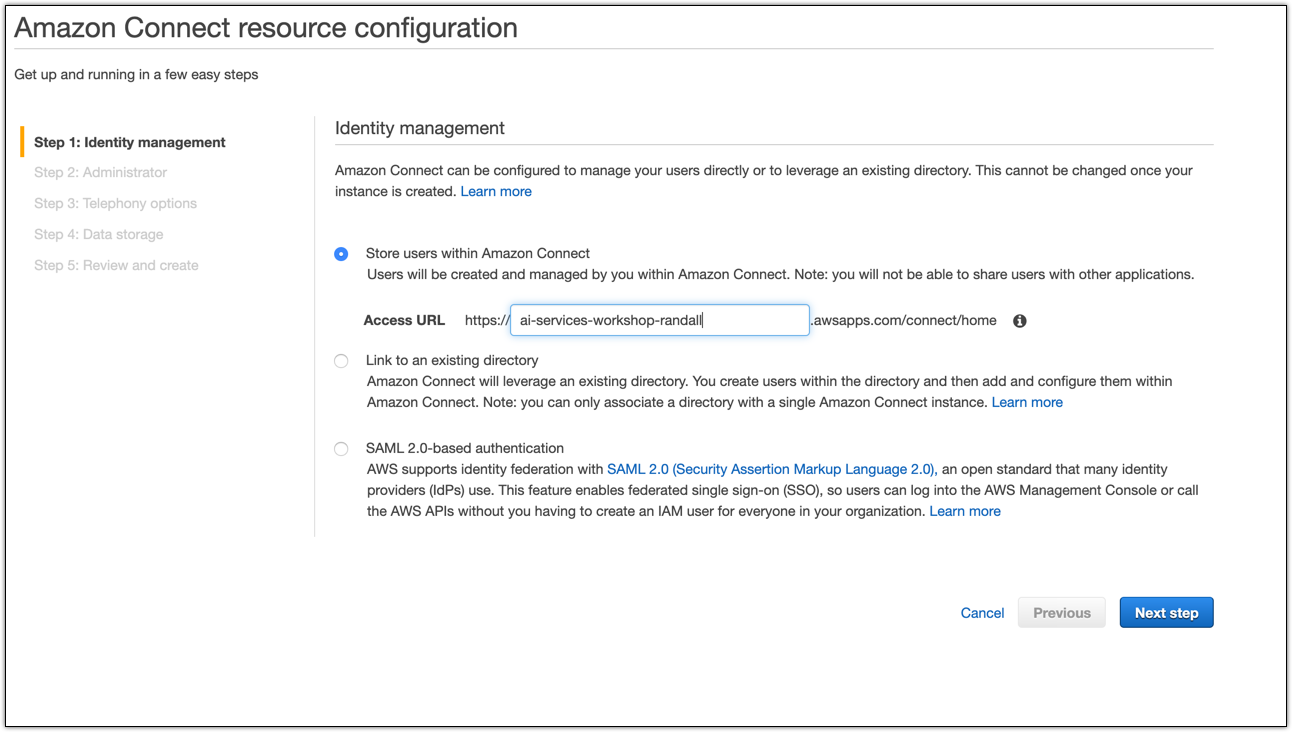The width and height of the screenshot is (1292, 732).
Task: Choose SAML 2.0-based authentication radio button
Action: (x=341, y=449)
